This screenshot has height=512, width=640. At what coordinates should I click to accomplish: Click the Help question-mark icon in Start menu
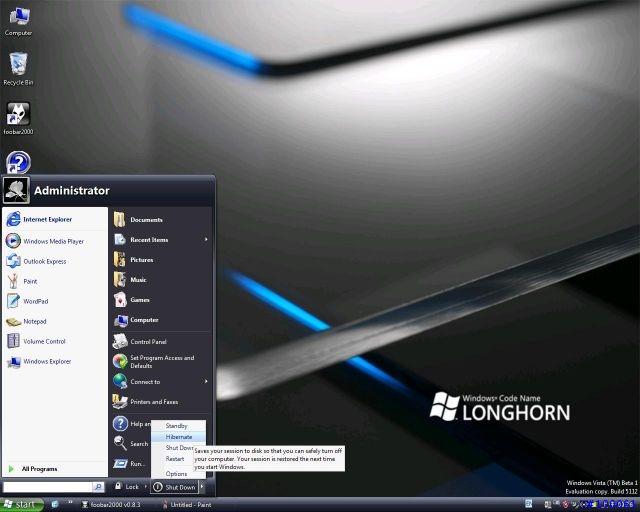coord(120,423)
